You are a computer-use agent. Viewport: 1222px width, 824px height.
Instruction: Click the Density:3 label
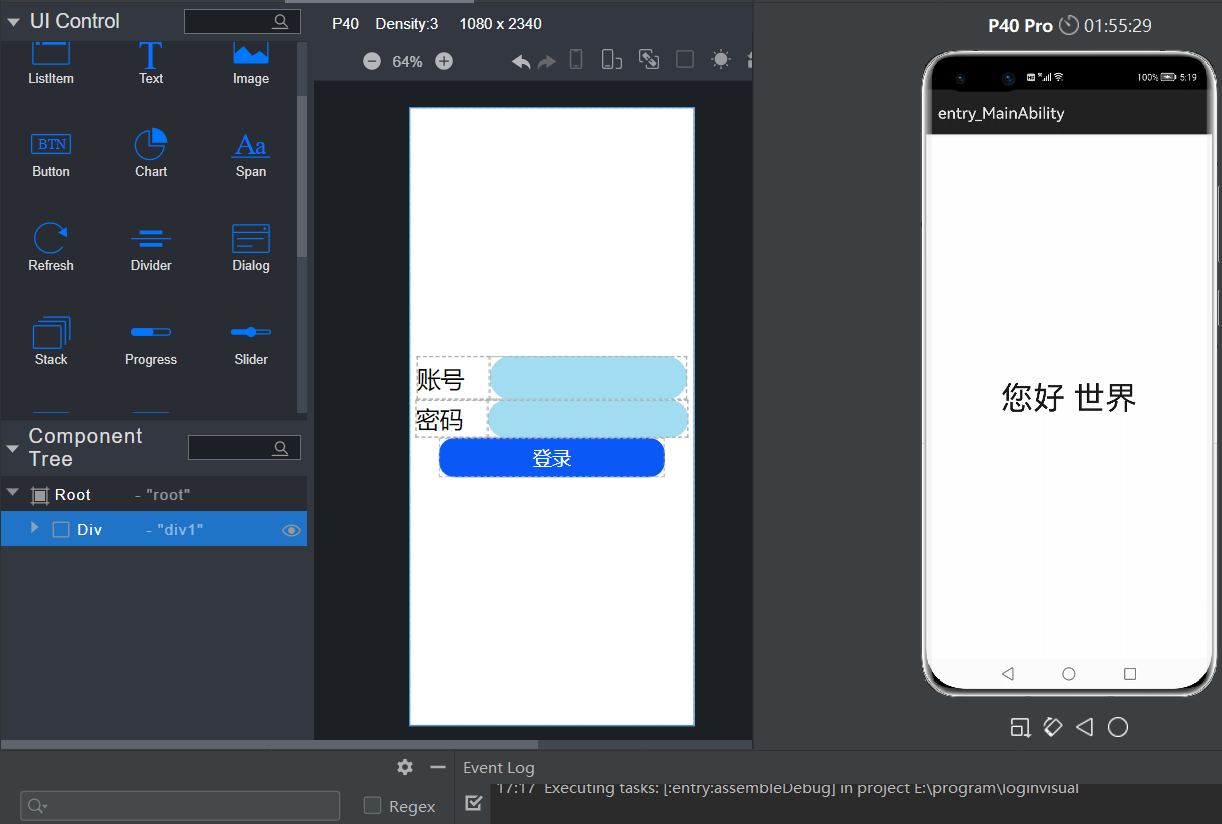(x=407, y=24)
